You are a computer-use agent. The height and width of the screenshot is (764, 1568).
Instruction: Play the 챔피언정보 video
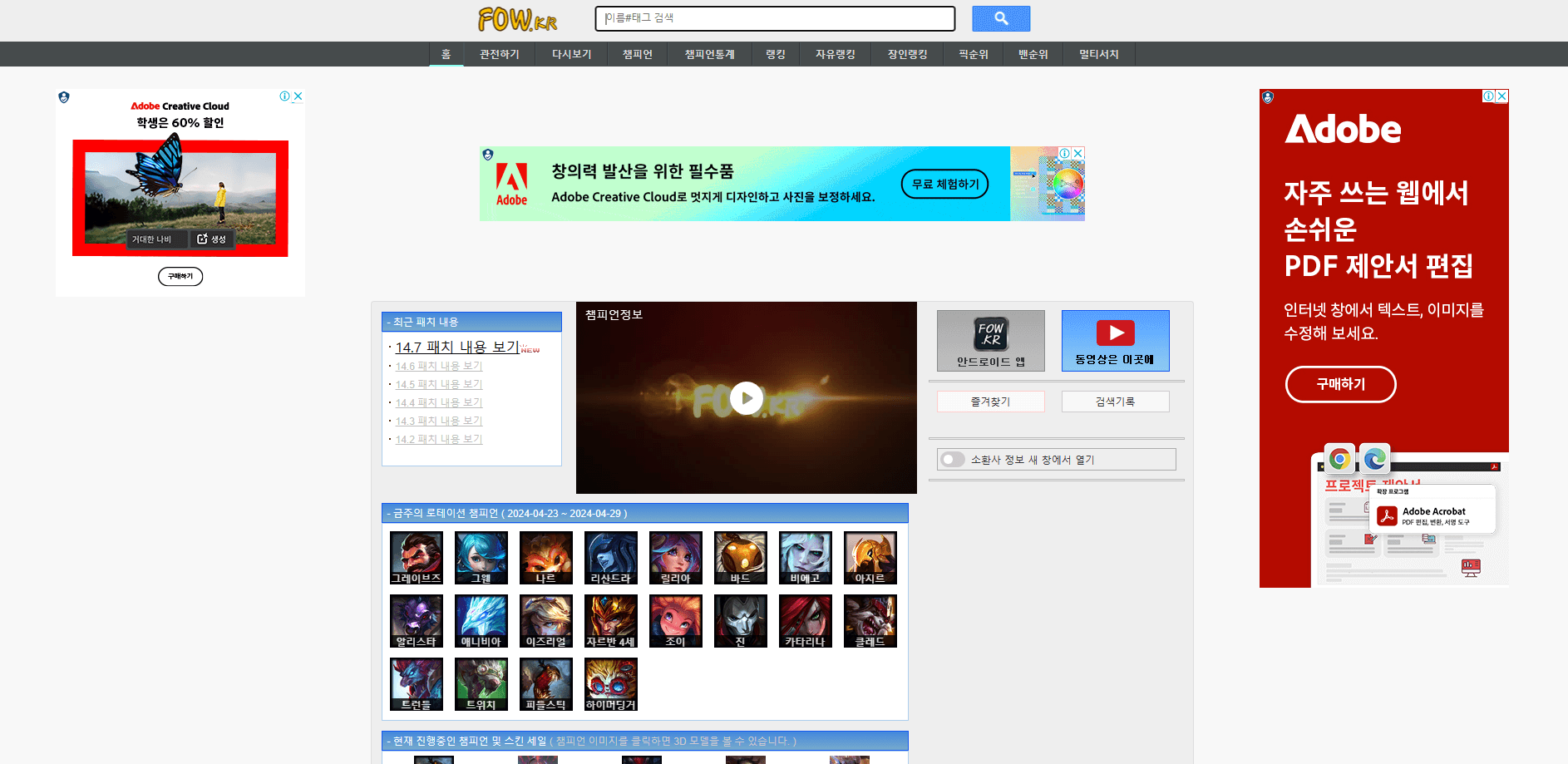click(x=747, y=398)
